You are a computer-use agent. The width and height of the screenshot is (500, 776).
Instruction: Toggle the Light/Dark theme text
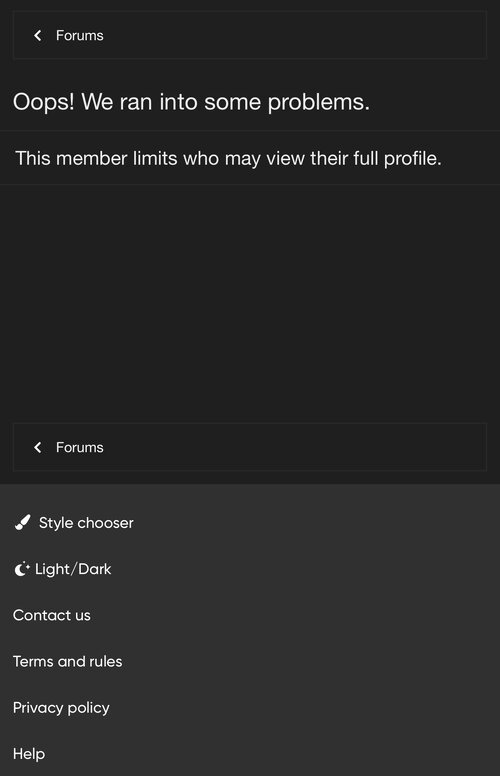(73, 569)
